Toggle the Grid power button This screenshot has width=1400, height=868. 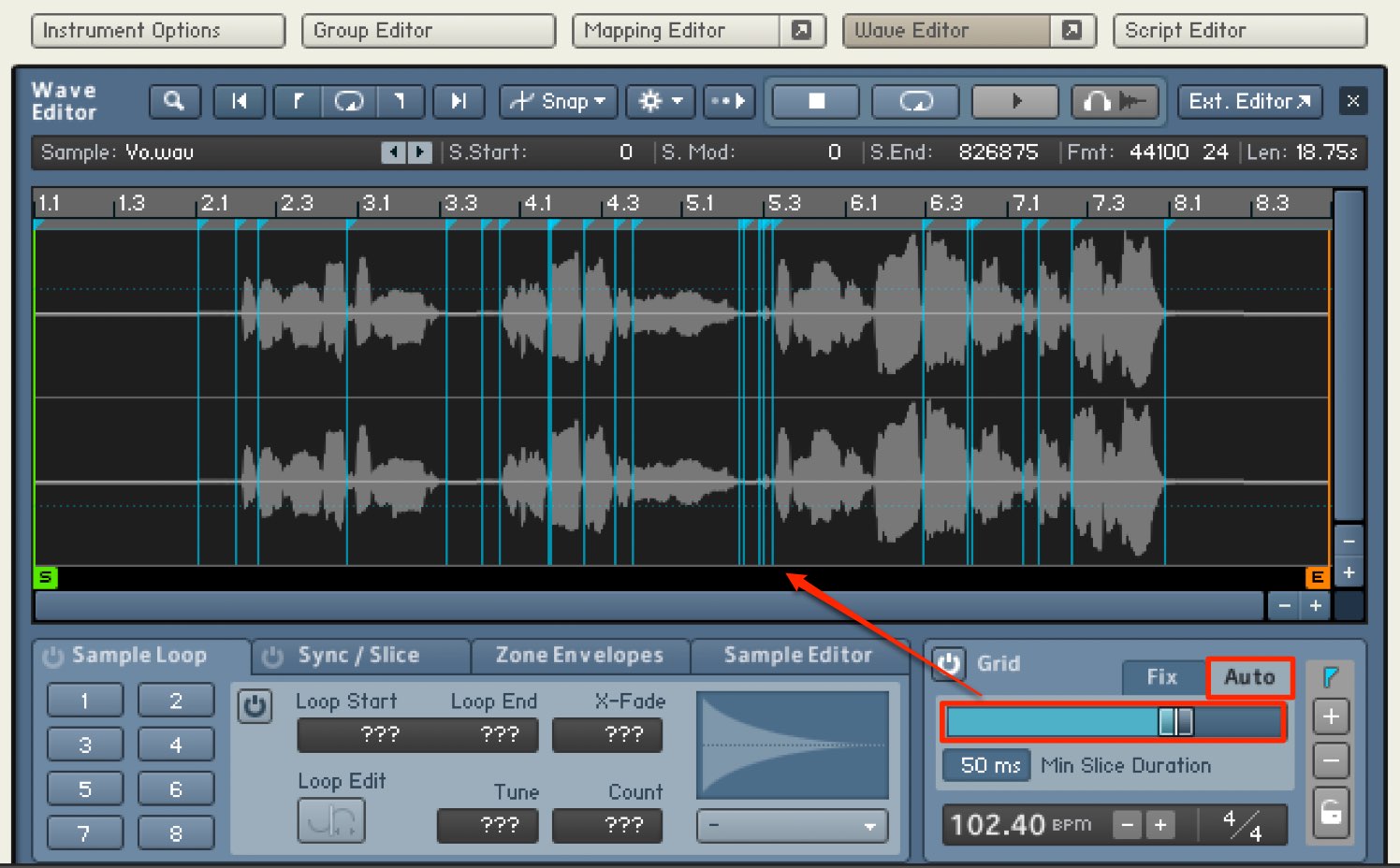tap(948, 664)
